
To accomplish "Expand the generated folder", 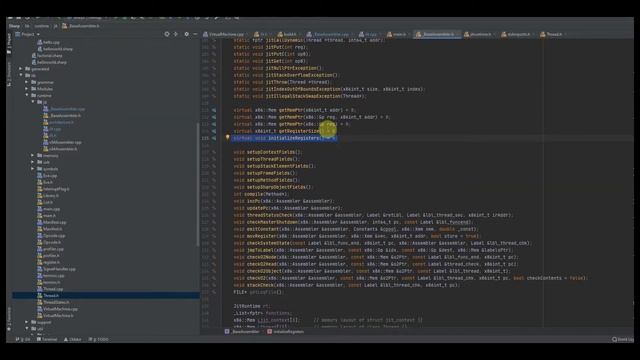I will 20,69.
